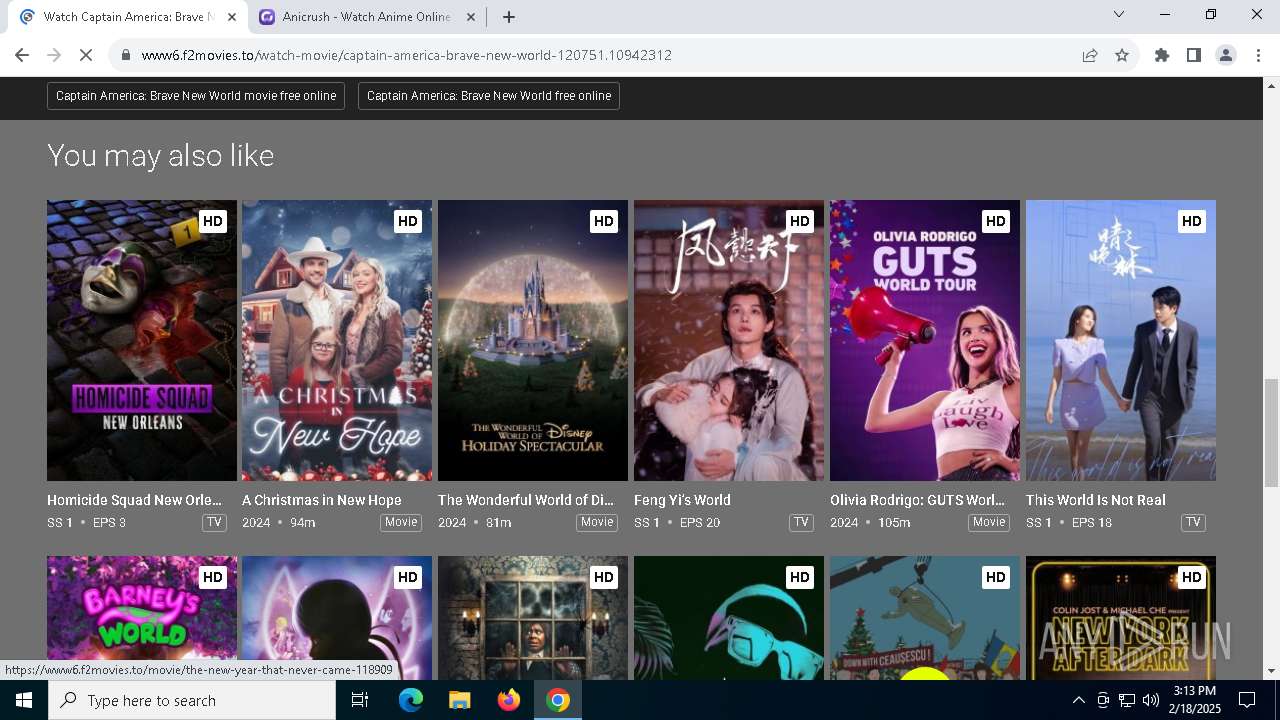Click the Windows taskbar search box
The height and width of the screenshot is (720, 1280).
tap(192, 700)
